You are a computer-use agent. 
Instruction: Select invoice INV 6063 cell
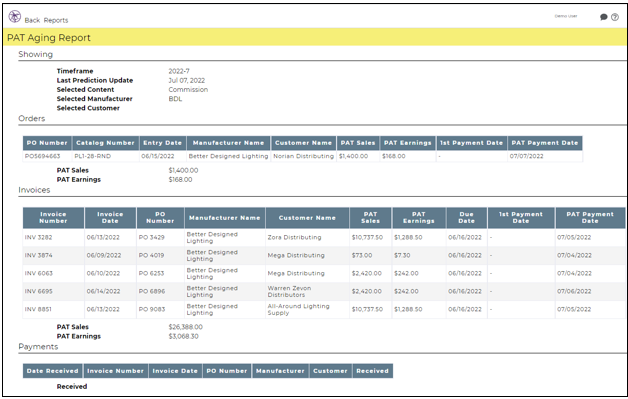click(53, 273)
